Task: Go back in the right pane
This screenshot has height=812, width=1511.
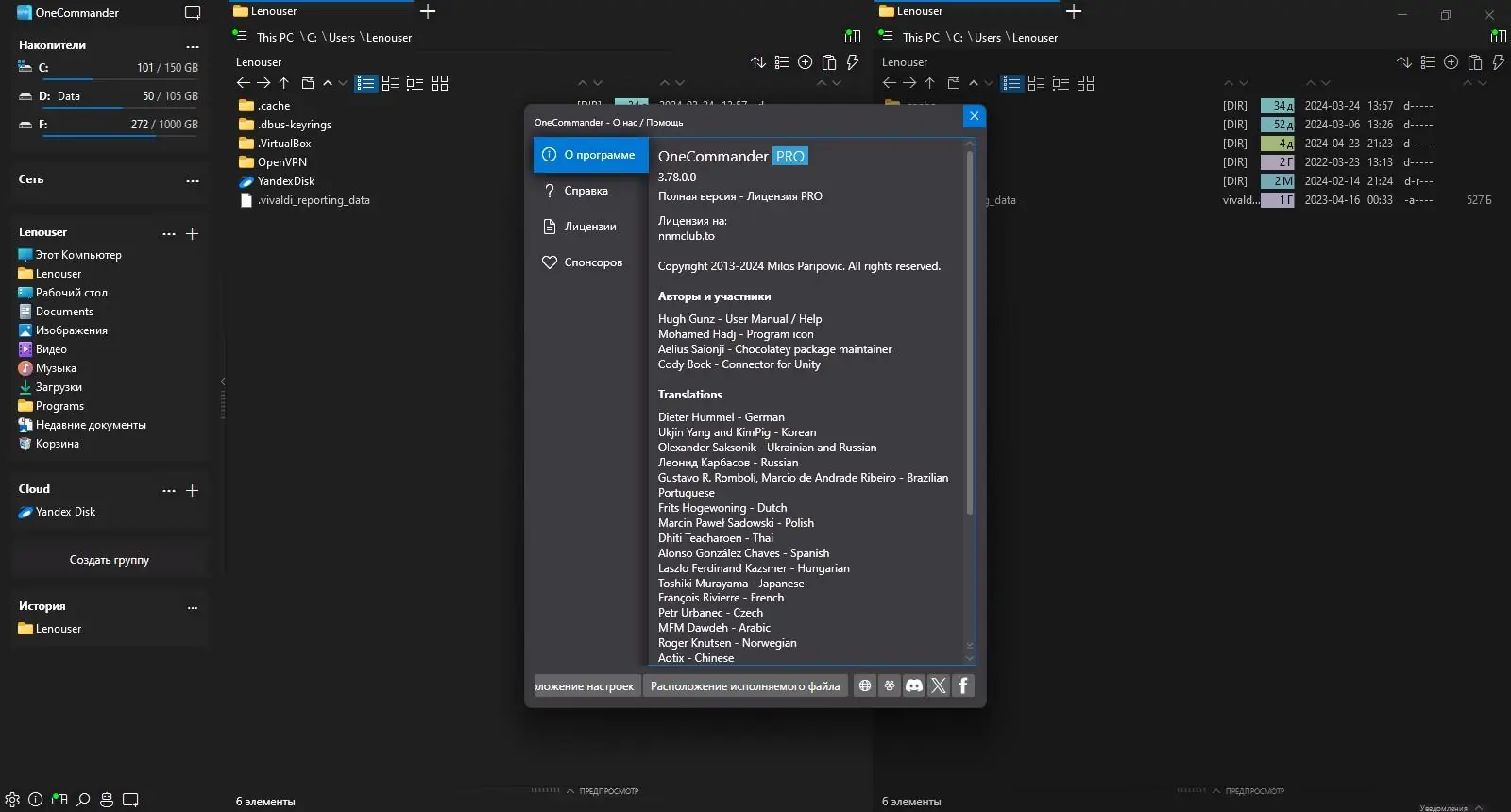Action: tap(889, 83)
